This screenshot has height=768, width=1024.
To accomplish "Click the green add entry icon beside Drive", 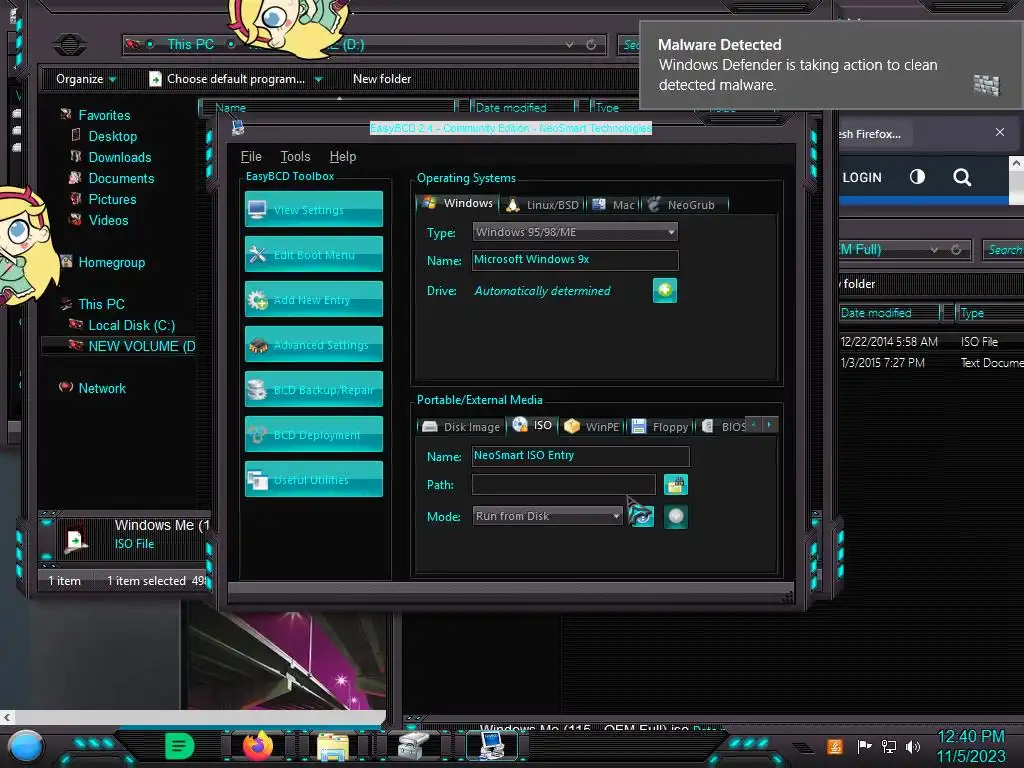I will pos(665,291).
